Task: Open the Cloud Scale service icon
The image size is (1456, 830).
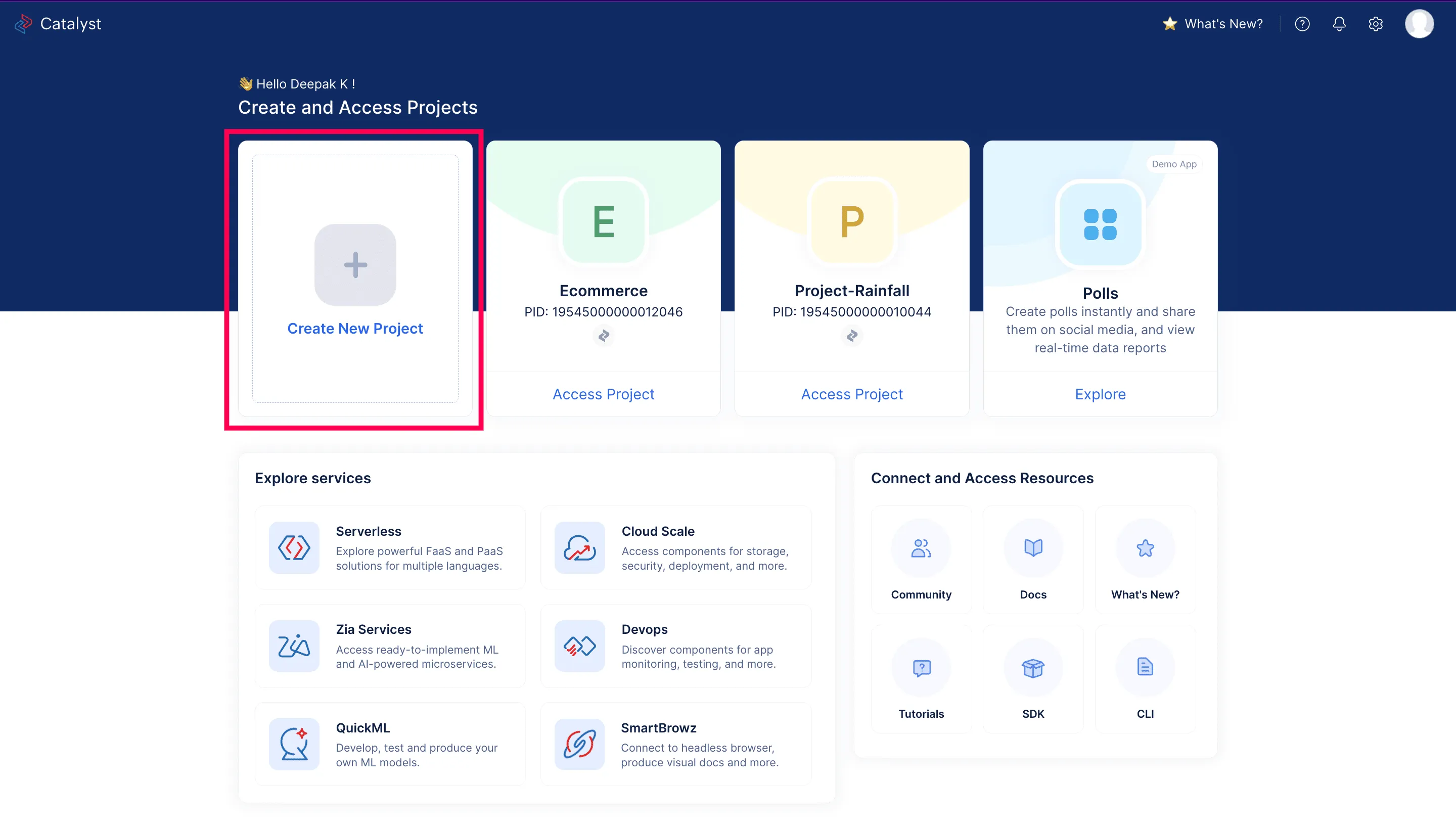Action: 579,547
